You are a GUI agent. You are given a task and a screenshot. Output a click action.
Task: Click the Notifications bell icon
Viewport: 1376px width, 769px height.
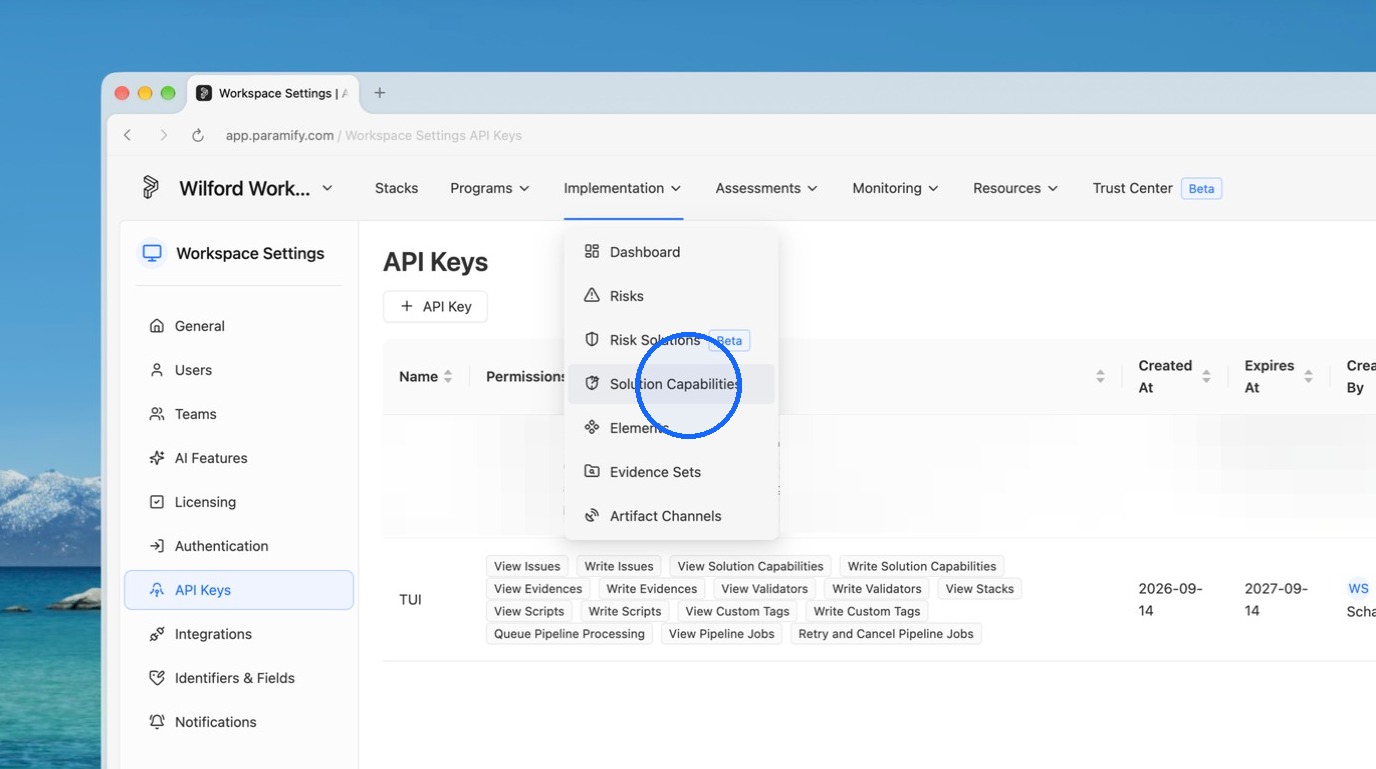[157, 722]
